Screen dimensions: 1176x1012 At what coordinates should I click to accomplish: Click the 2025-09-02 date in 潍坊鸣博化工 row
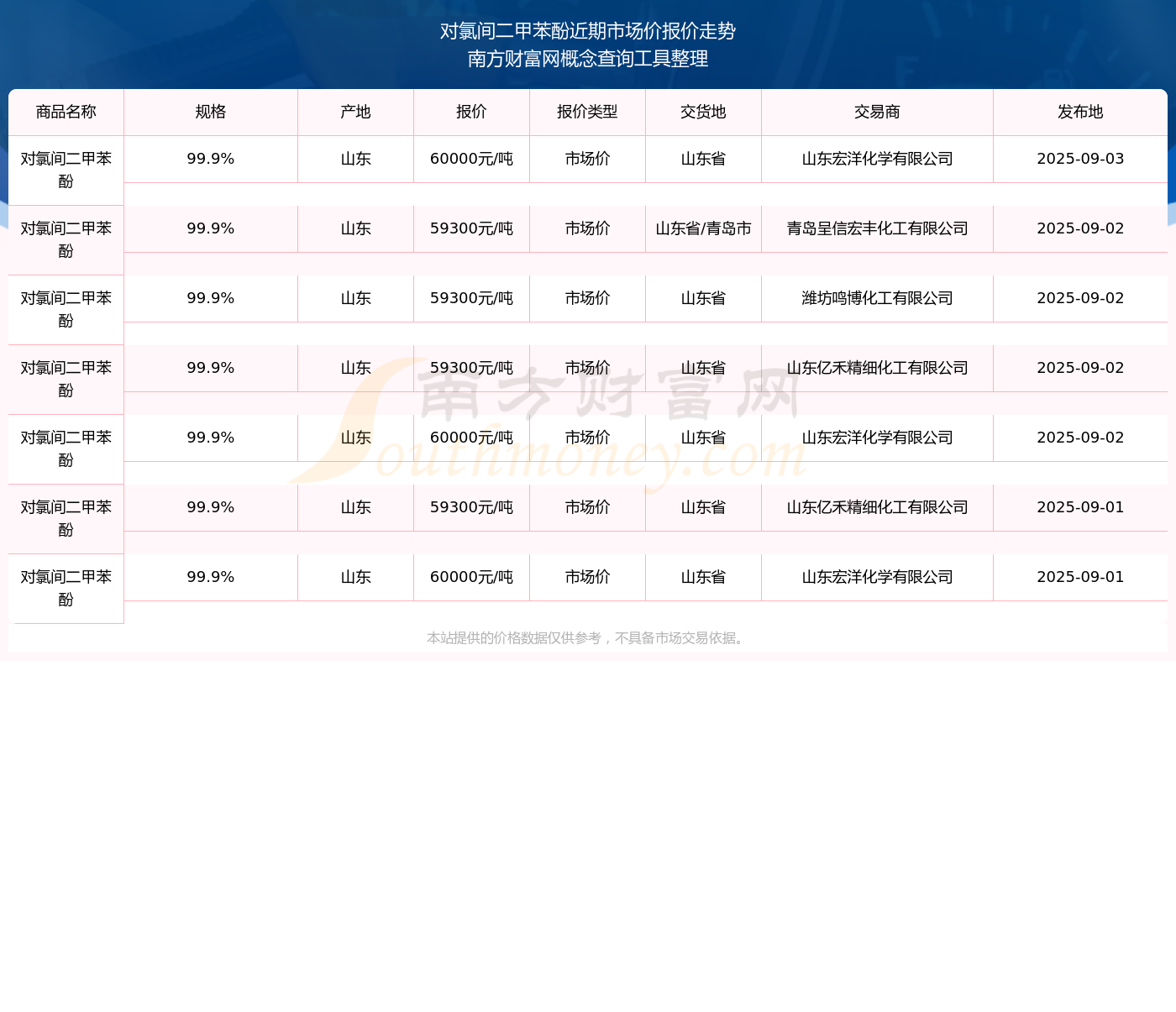click(1080, 298)
